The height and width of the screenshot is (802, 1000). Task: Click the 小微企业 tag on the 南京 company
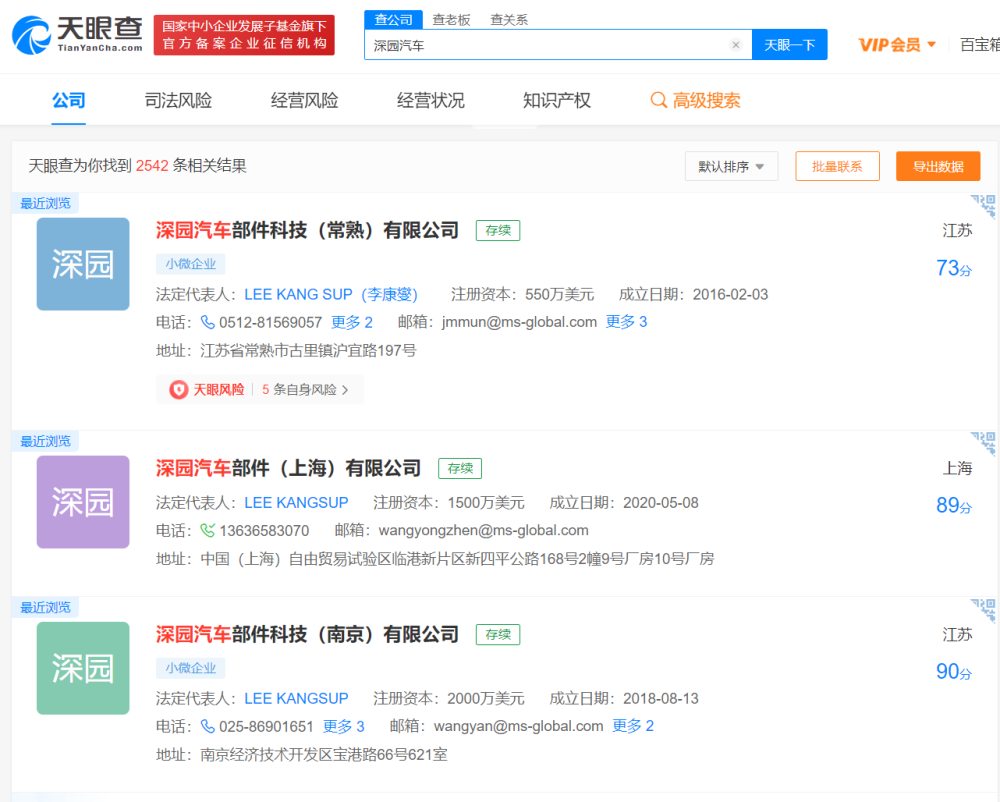[x=191, y=668]
